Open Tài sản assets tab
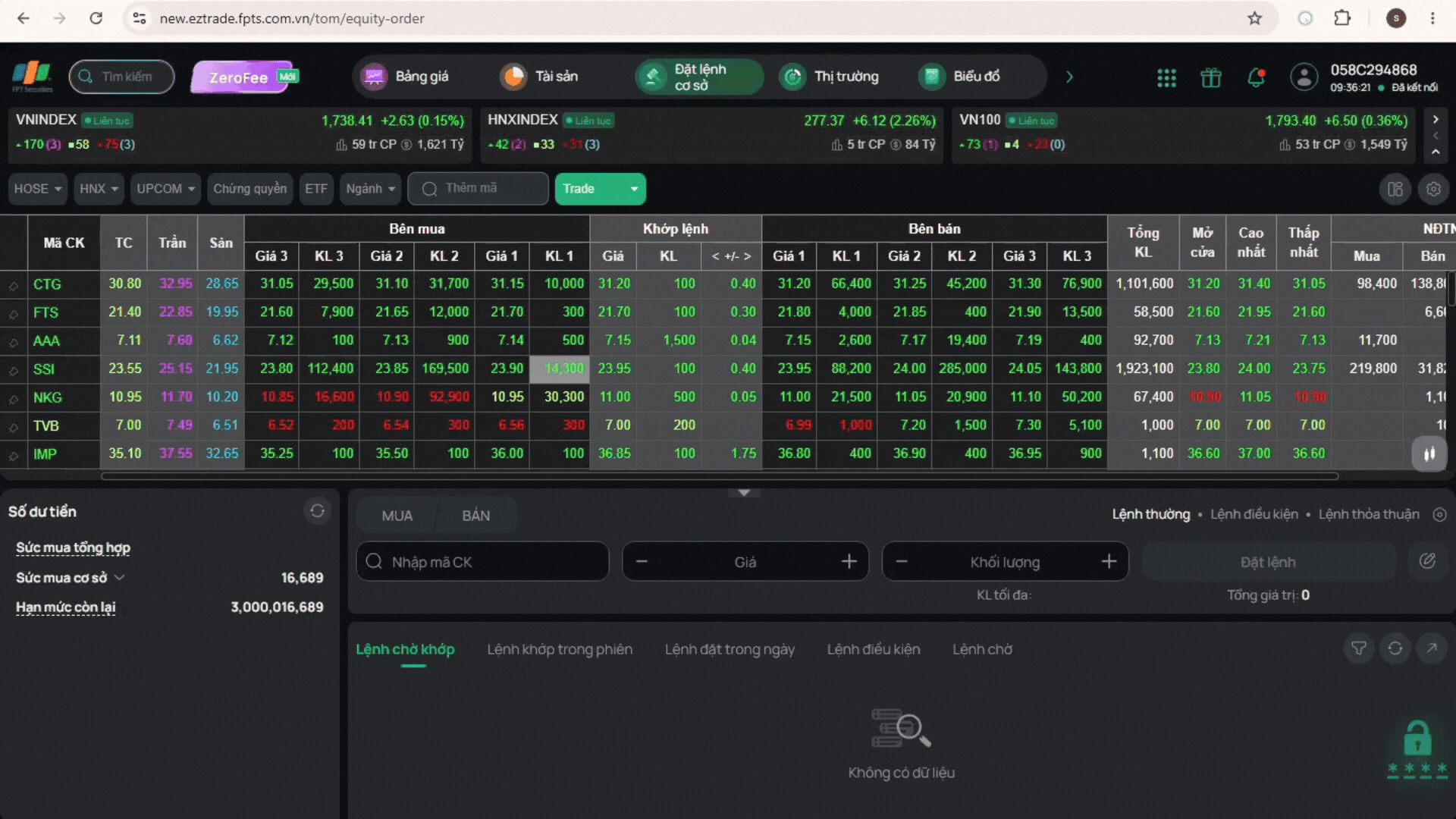 tap(540, 77)
